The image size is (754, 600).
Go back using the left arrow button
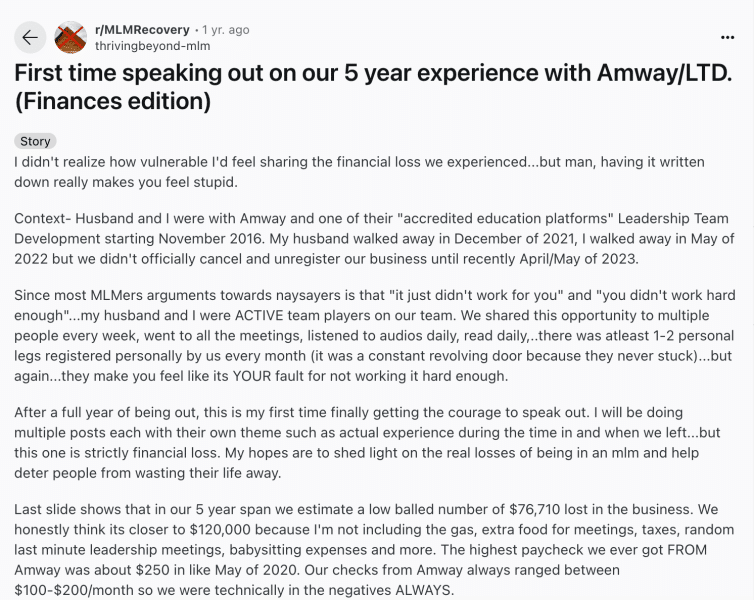coord(30,38)
